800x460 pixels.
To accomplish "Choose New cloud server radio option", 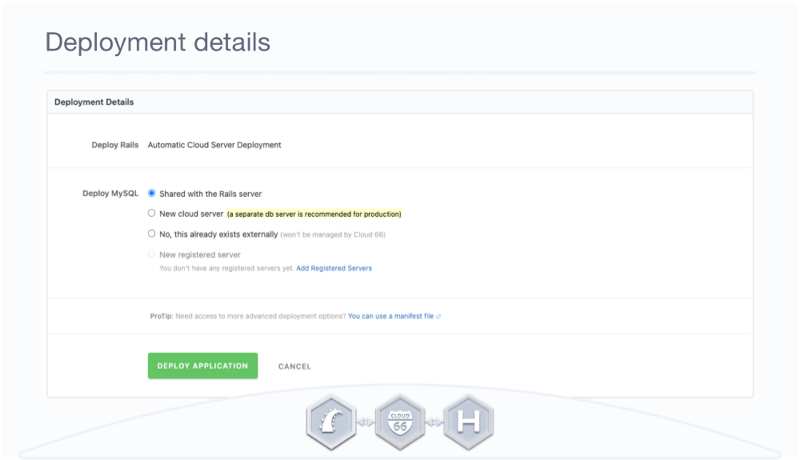I will pyautogui.click(x=152, y=213).
